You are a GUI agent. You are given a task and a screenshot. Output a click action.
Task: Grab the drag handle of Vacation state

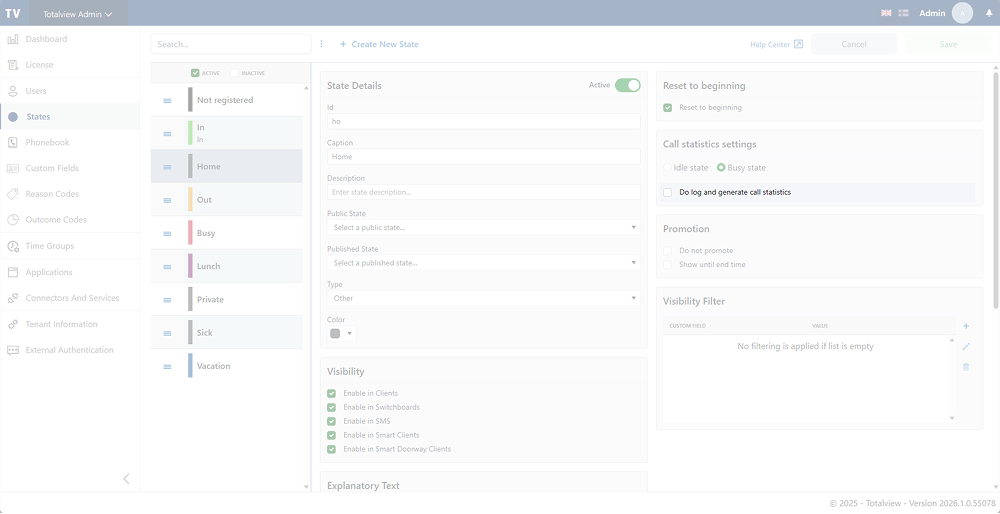[167, 367]
